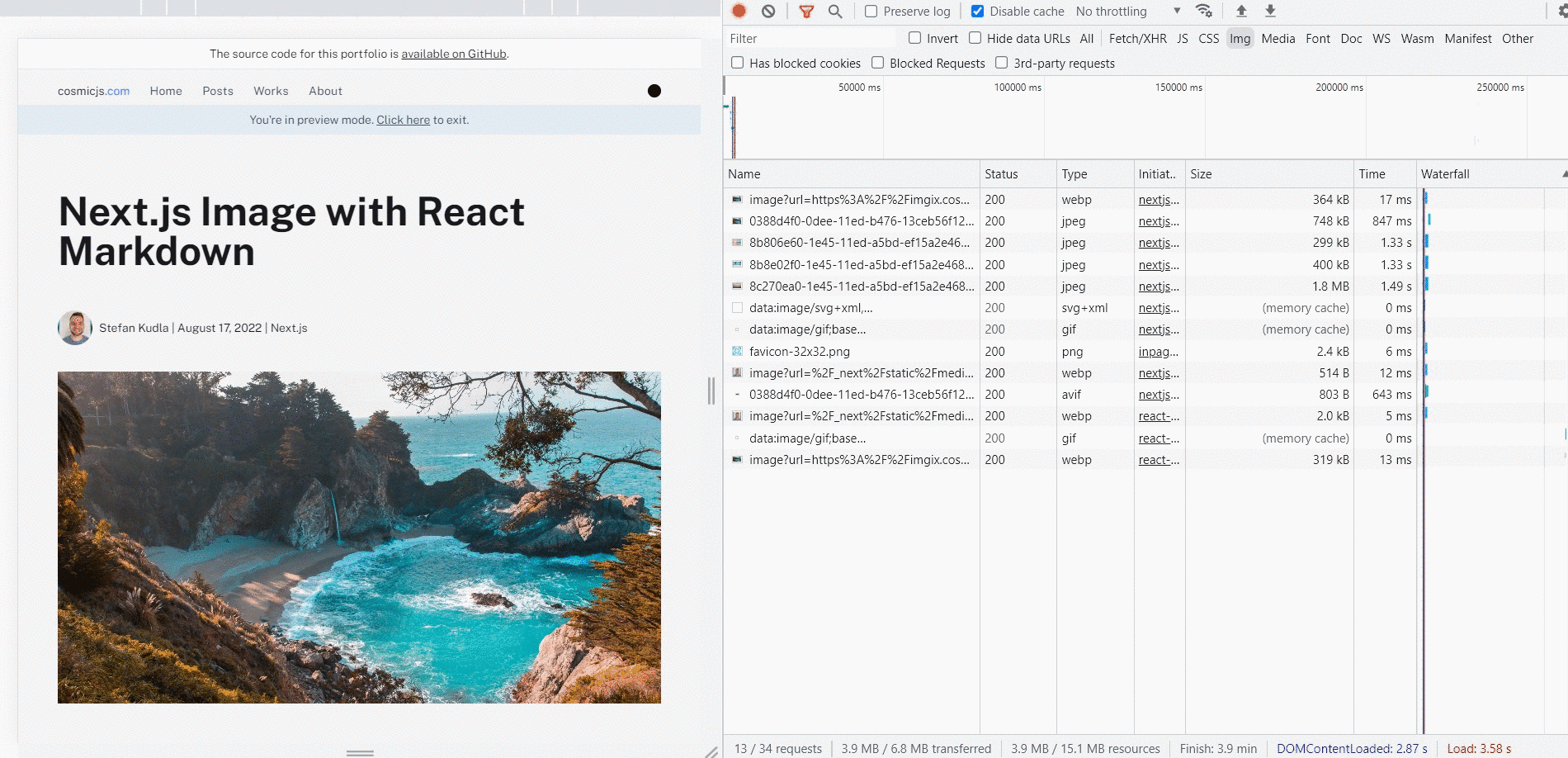Click here to exit preview mode
This screenshot has height=758, width=1568.
pos(403,120)
